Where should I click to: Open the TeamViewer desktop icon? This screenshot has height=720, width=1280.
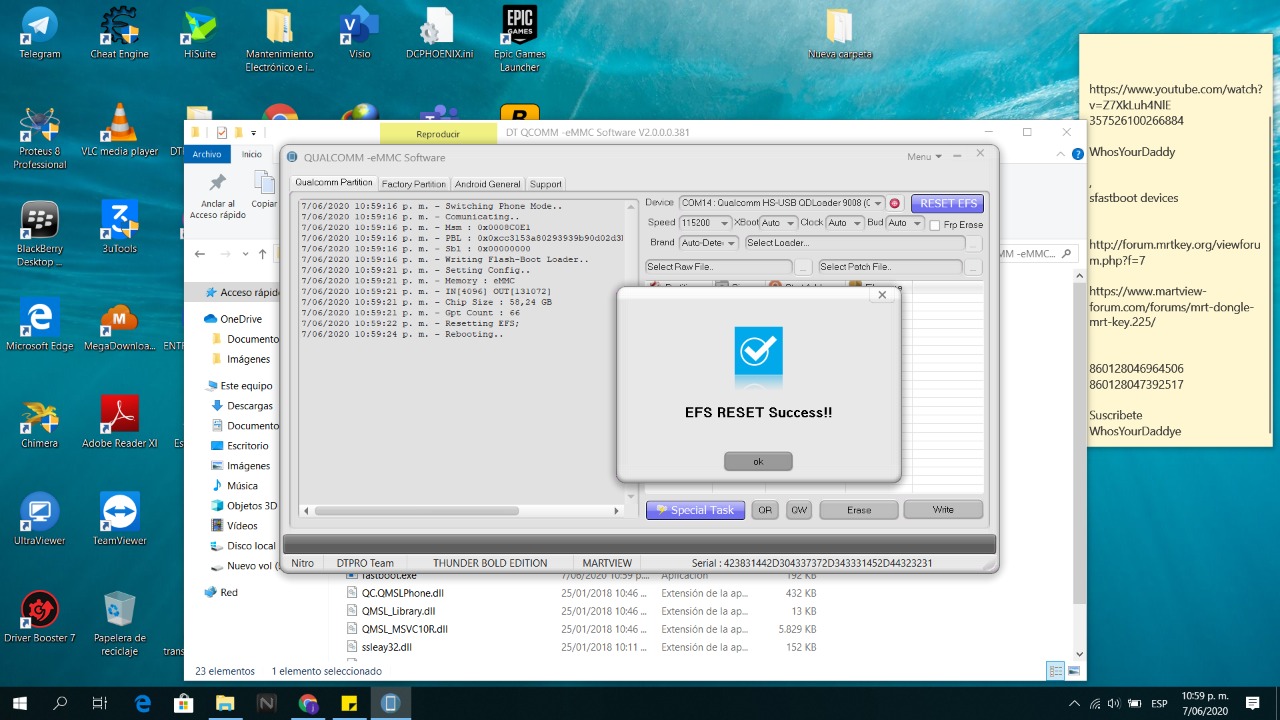[120, 520]
